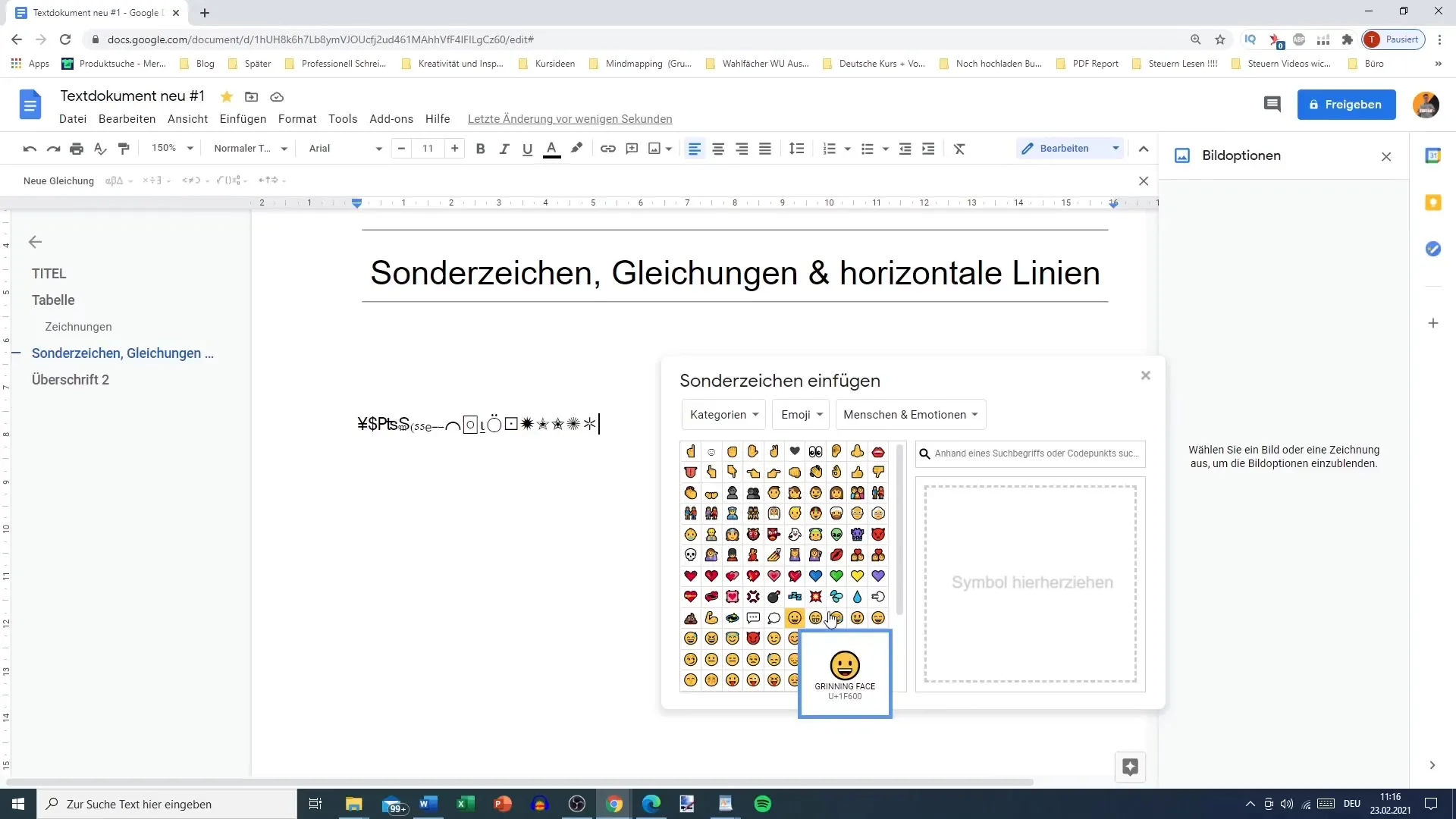Open Excel from the taskbar
Image resolution: width=1456 pixels, height=819 pixels.
point(465,804)
